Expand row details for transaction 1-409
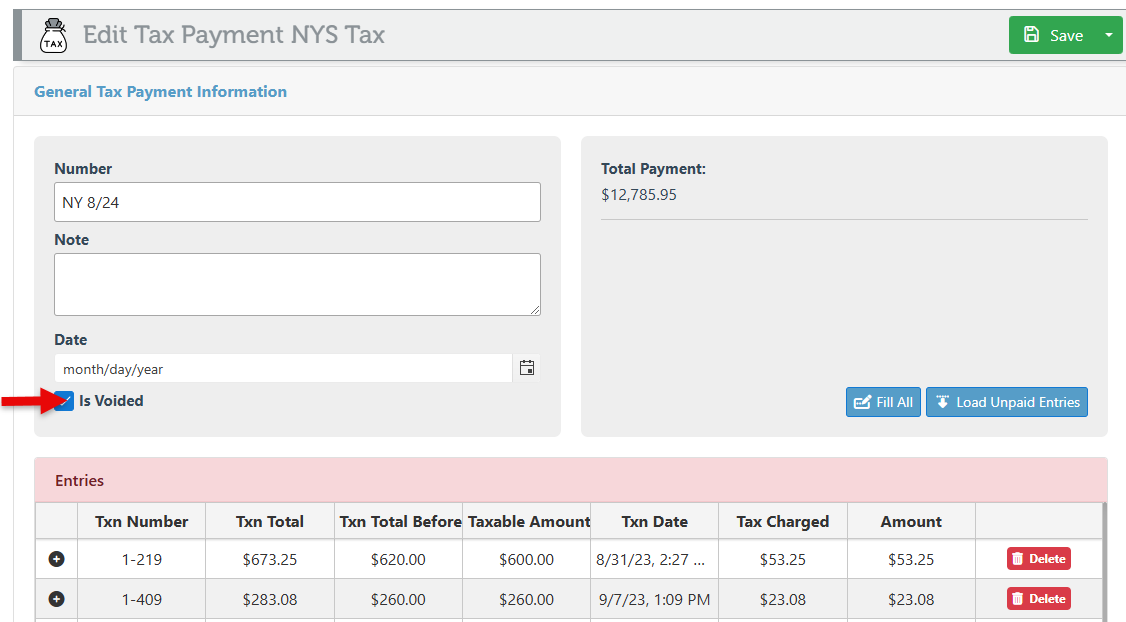Viewport: 1126px width, 622px height. pos(57,599)
